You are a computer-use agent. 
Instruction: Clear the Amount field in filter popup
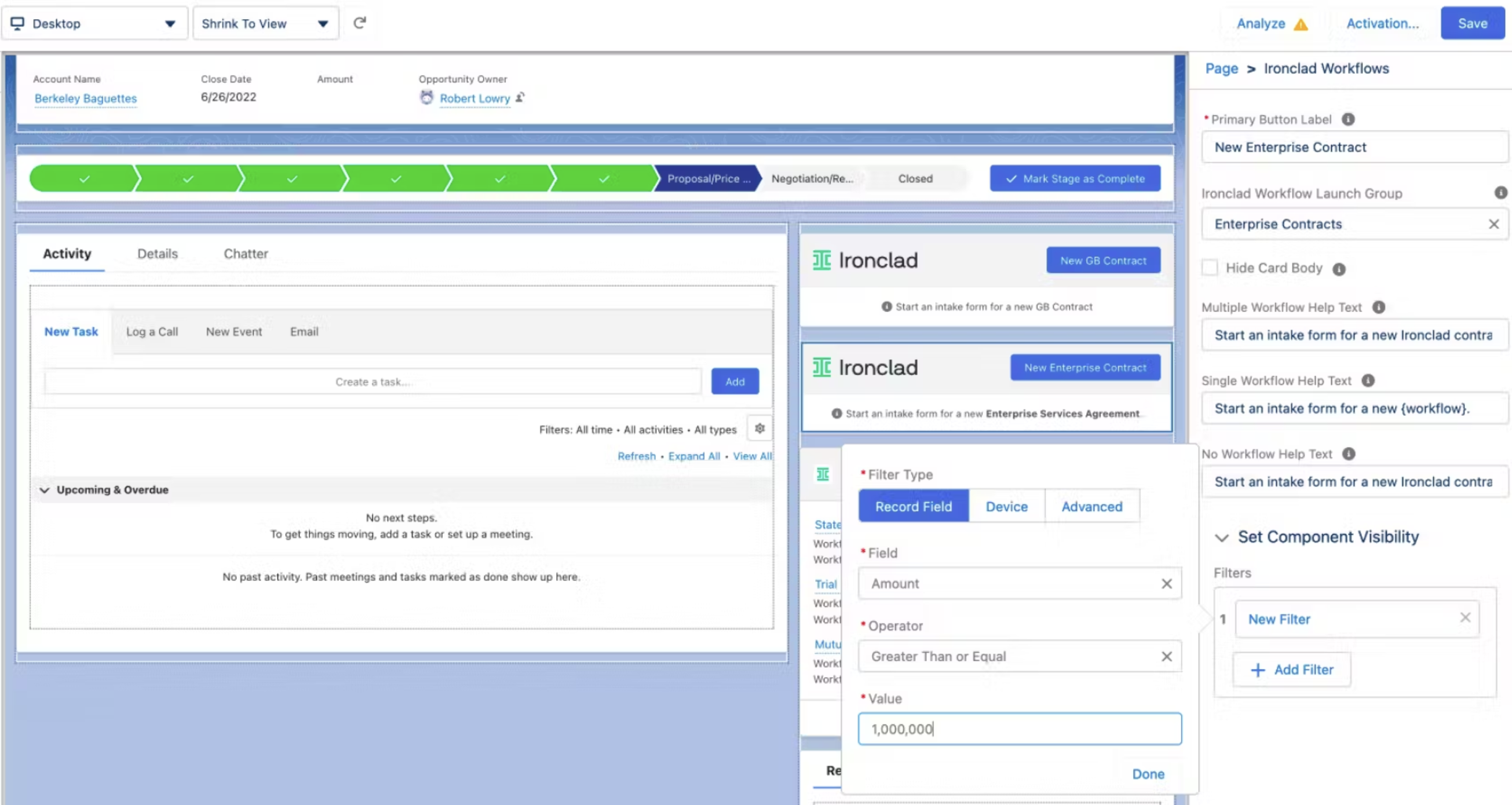click(1167, 584)
